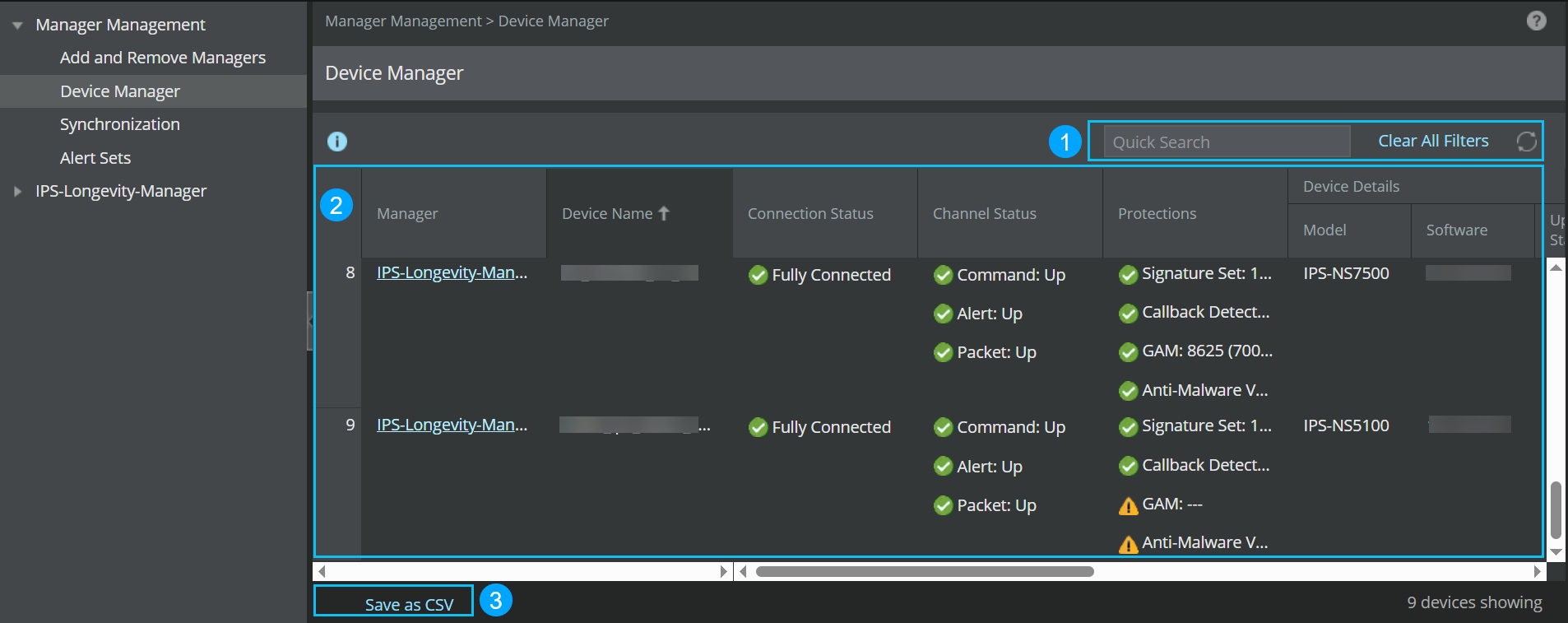Collapse the Manager Management tree node
Screen dimensions: 1568x623
tap(17, 26)
